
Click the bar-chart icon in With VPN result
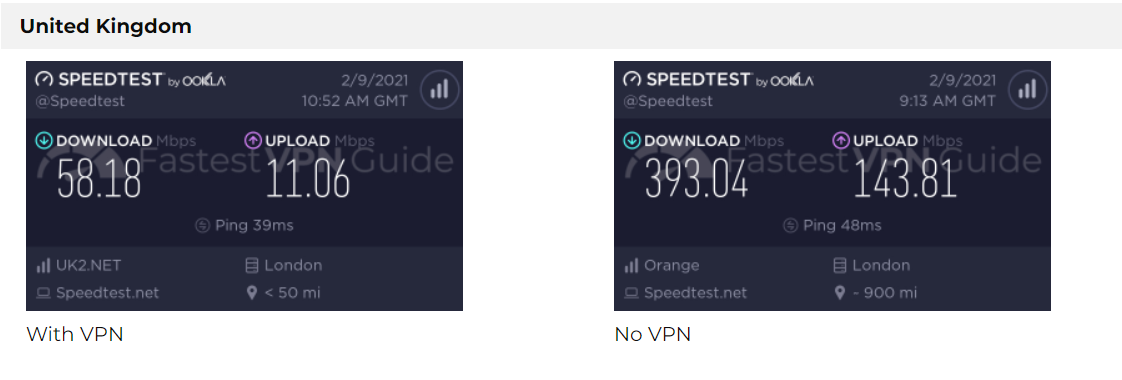439,90
